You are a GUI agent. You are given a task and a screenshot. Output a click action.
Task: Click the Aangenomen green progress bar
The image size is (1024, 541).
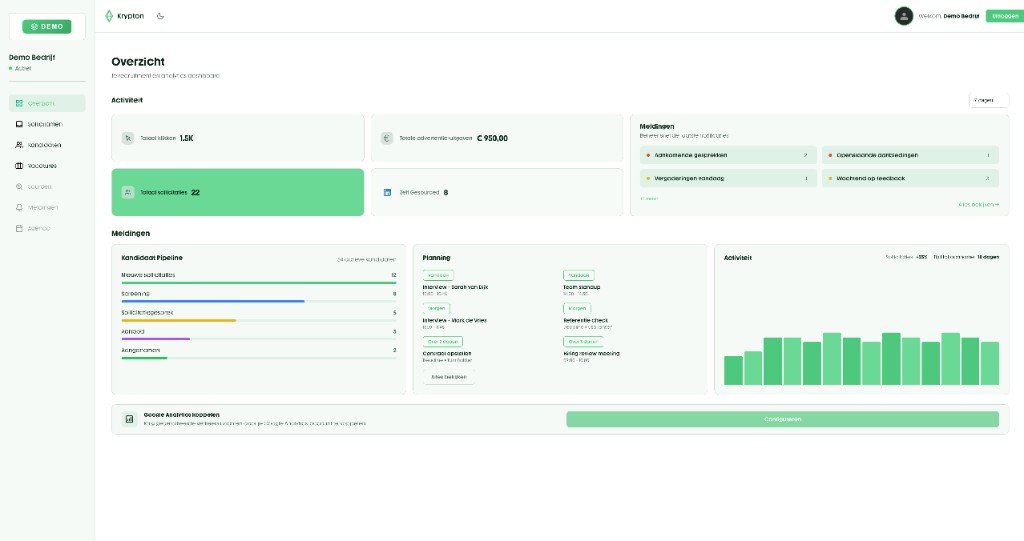144,357
